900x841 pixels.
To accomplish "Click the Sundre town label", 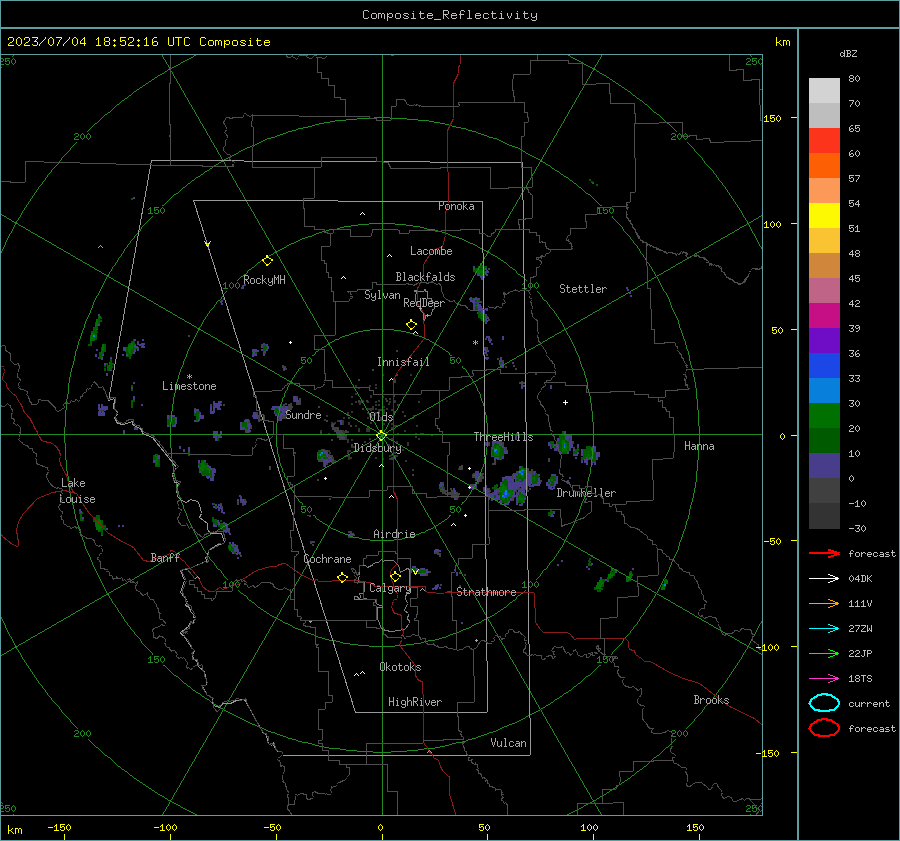I will [303, 415].
